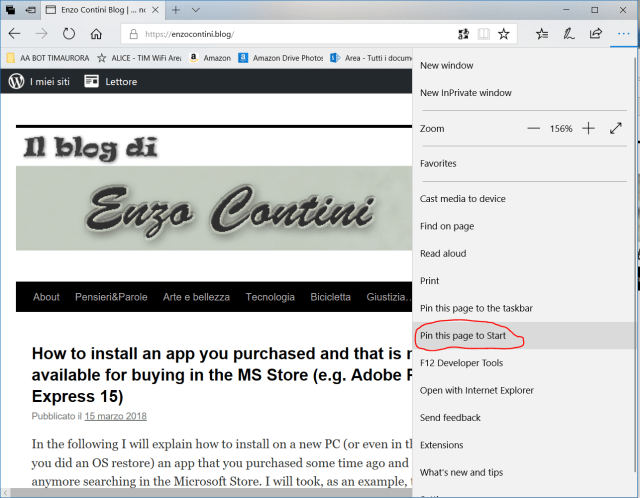Go to the home page via Home icon

click(x=95, y=33)
